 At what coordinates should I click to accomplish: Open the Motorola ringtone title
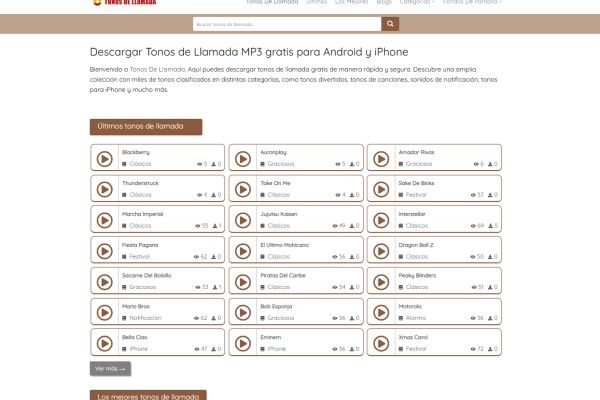click(410, 306)
